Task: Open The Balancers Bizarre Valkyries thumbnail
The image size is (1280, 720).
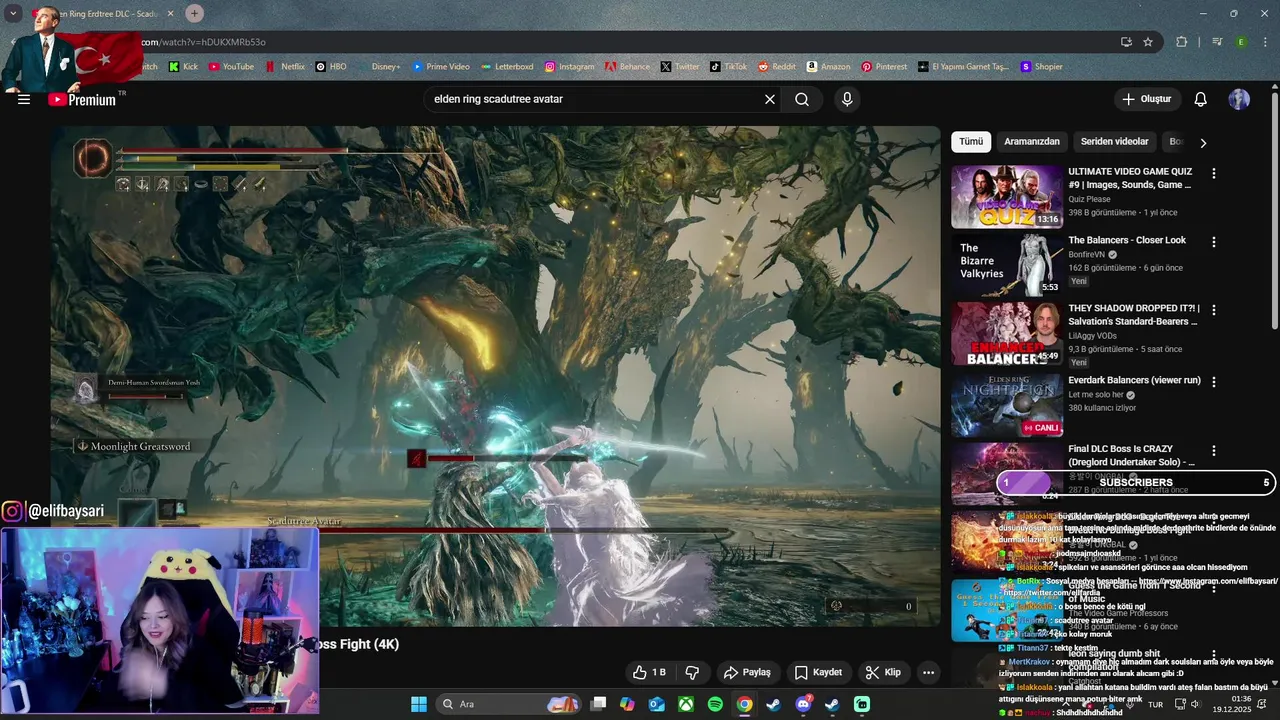Action: click(1007, 266)
